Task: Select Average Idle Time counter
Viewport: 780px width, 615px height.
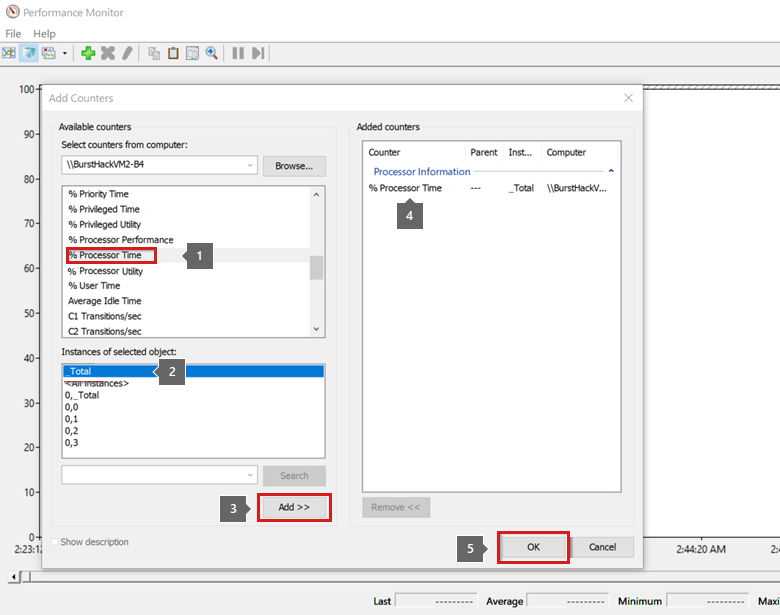Action: click(104, 301)
